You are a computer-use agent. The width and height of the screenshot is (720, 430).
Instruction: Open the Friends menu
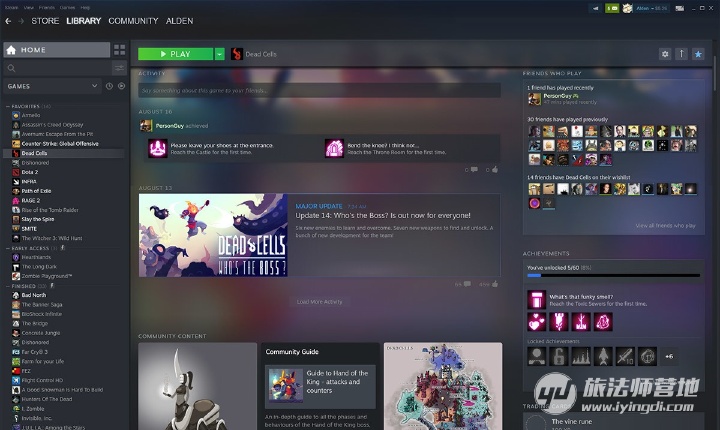click(46, 7)
